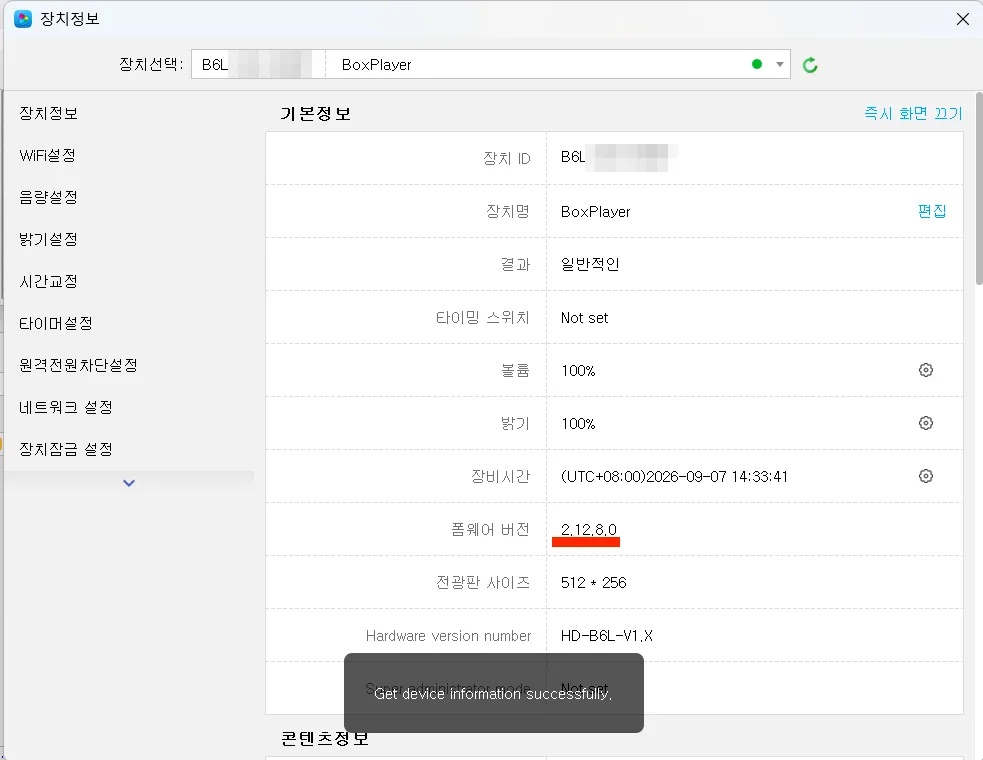
Task: Click the 100% value in 밝기 row
Action: (578, 424)
